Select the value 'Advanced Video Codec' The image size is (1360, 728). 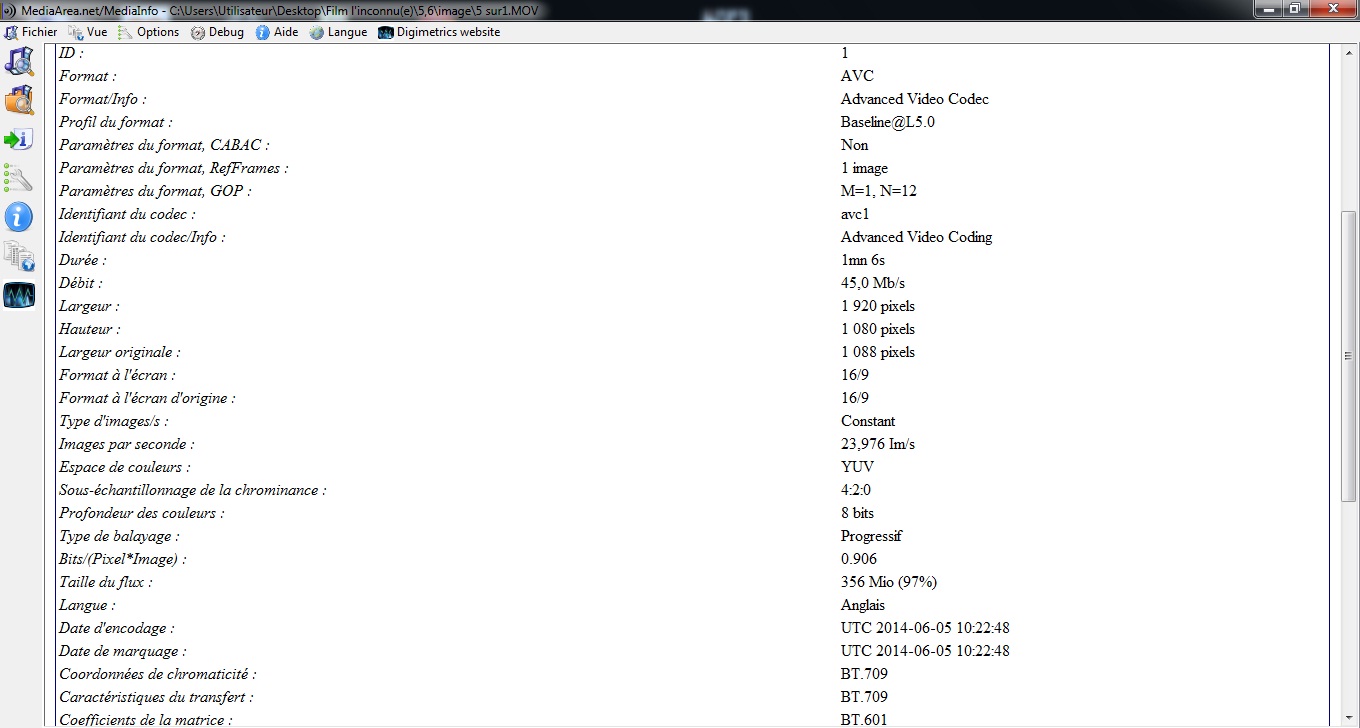[x=915, y=99]
